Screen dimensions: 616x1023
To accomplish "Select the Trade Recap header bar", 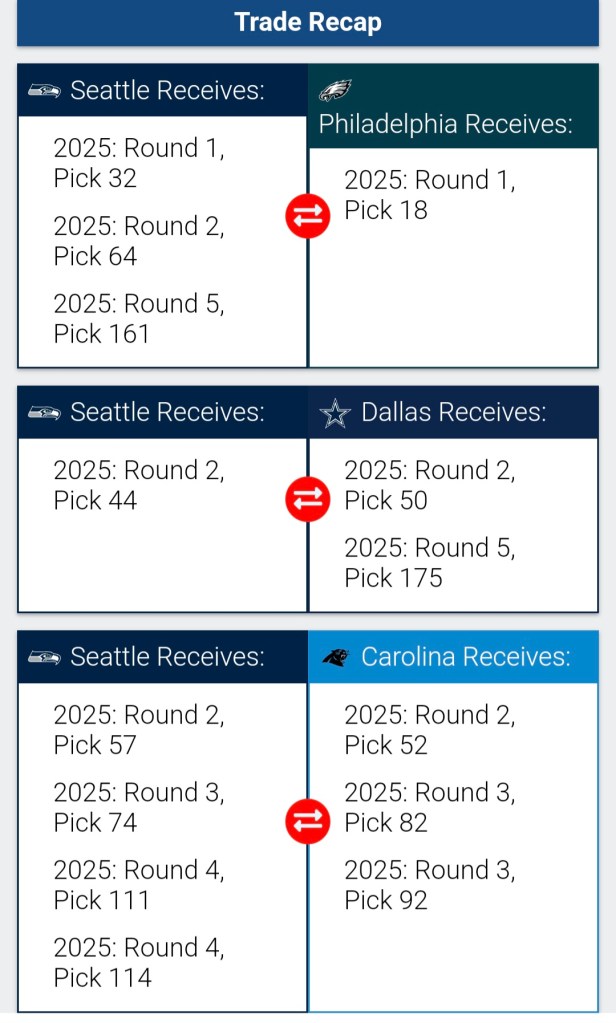I will click(x=308, y=22).
